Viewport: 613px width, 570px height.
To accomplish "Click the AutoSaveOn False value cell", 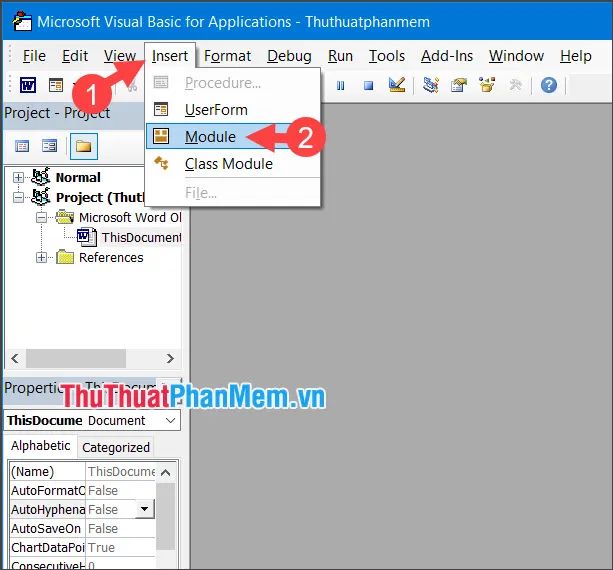I will click(121, 529).
